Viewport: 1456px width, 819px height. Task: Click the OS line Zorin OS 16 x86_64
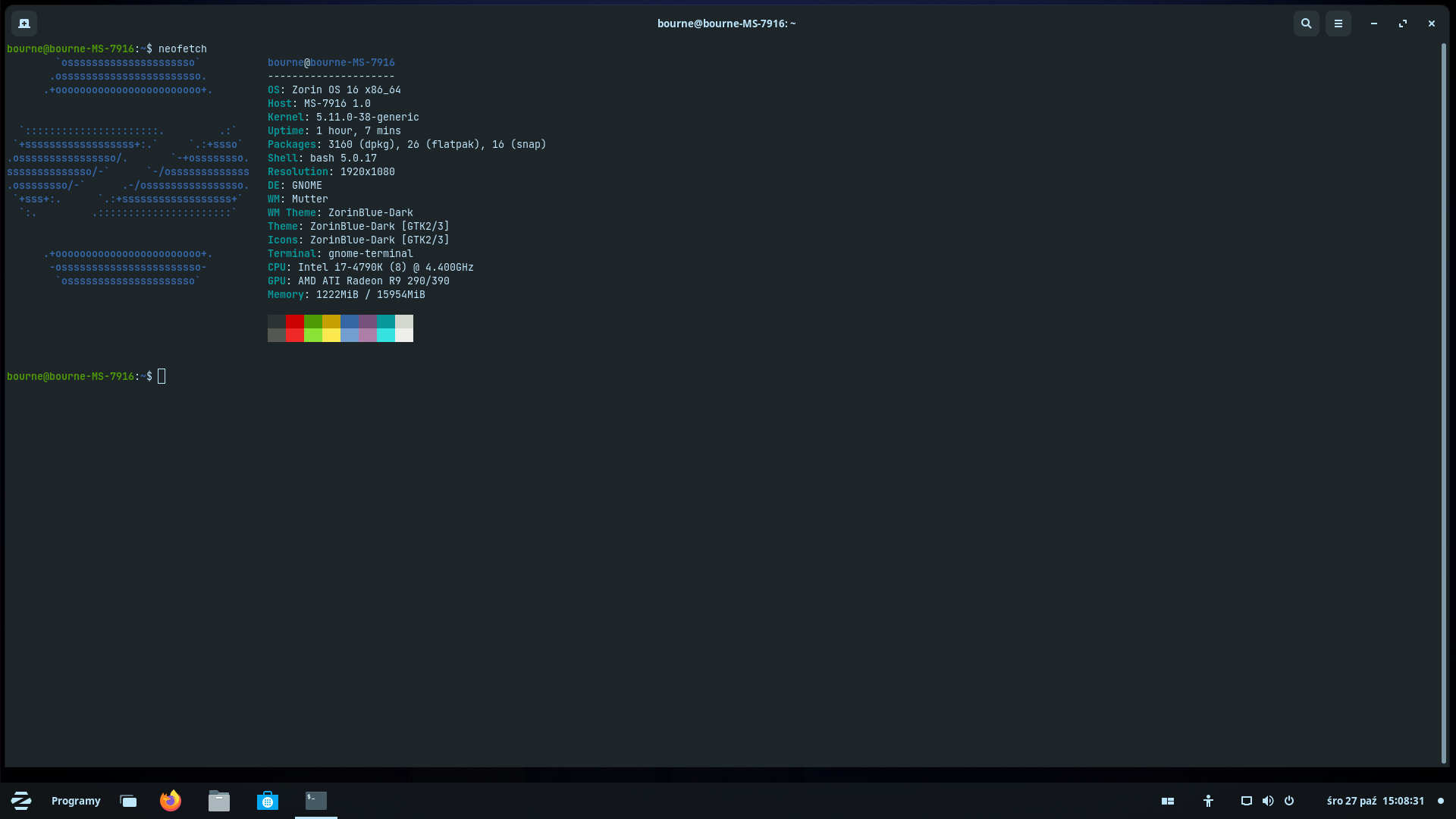(334, 89)
